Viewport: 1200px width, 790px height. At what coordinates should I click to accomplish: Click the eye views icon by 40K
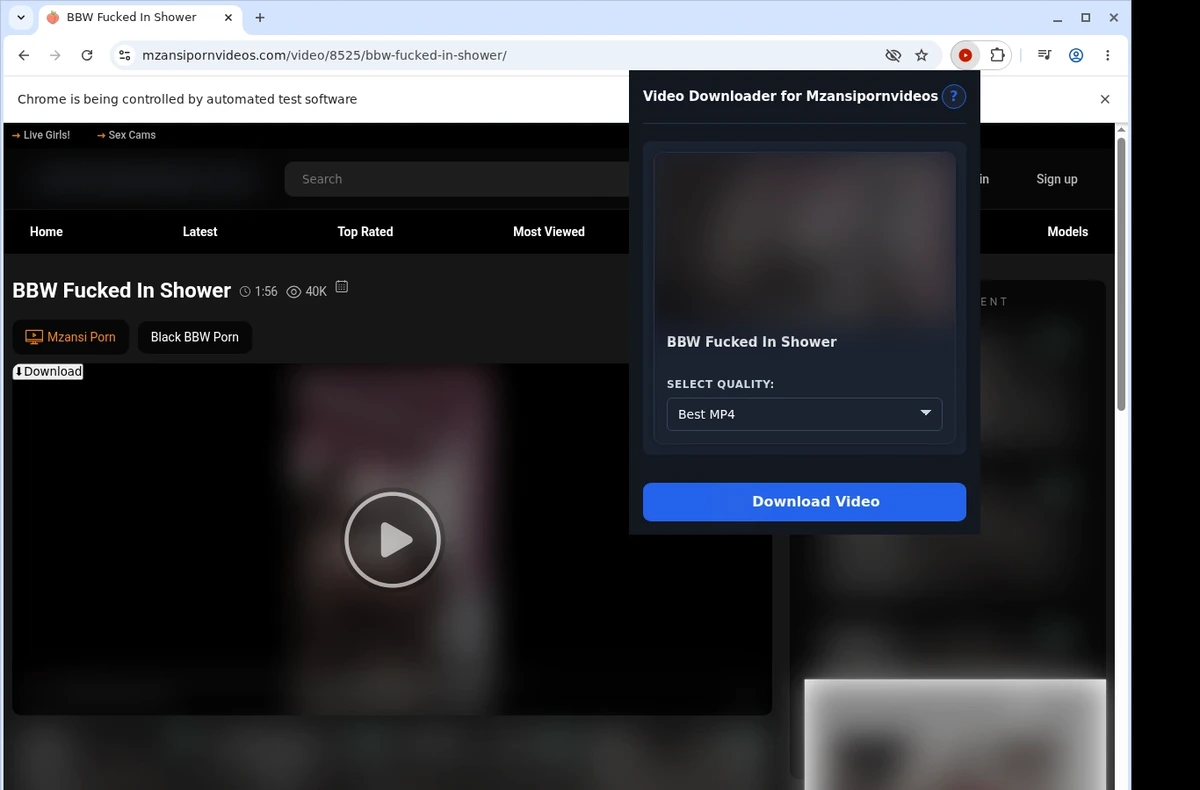pos(294,292)
